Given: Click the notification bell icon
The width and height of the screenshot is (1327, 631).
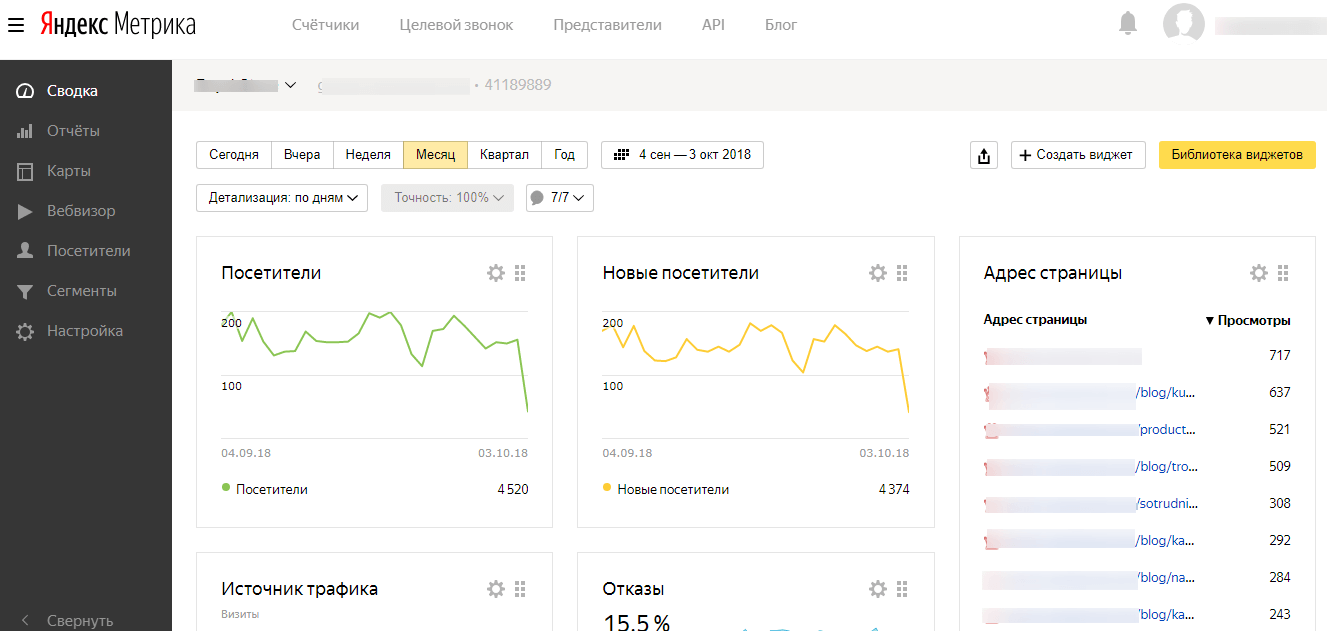Looking at the screenshot, I should tap(1127, 24).
